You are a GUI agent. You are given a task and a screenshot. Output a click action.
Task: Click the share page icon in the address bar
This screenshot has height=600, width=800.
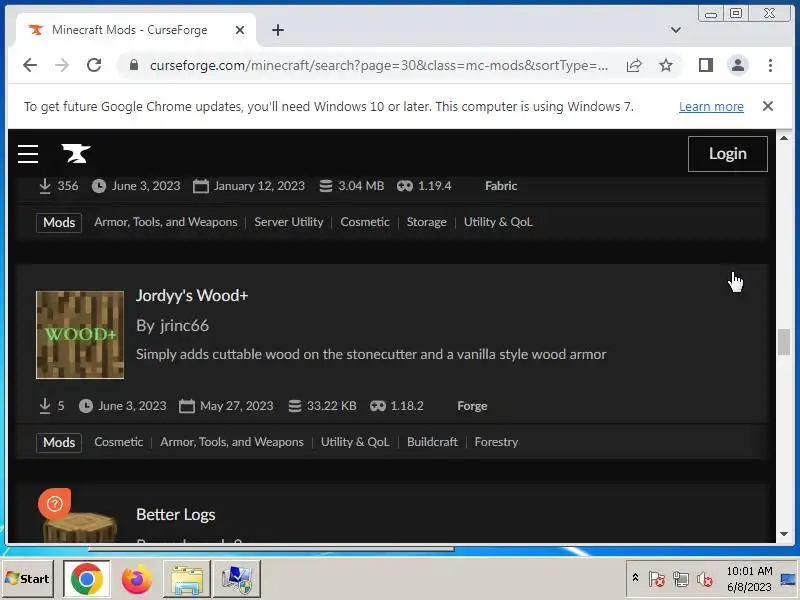(634, 65)
